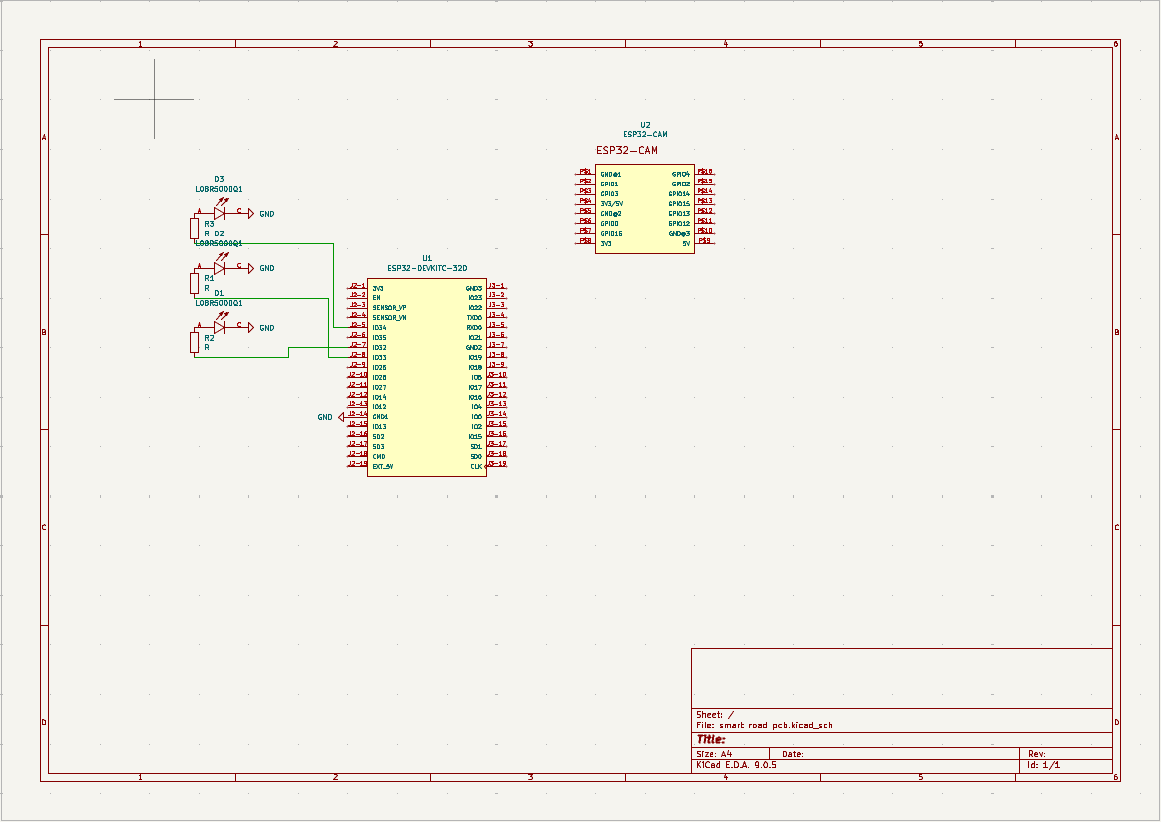Click the bottom D1 LED diode symbol

tap(219, 327)
